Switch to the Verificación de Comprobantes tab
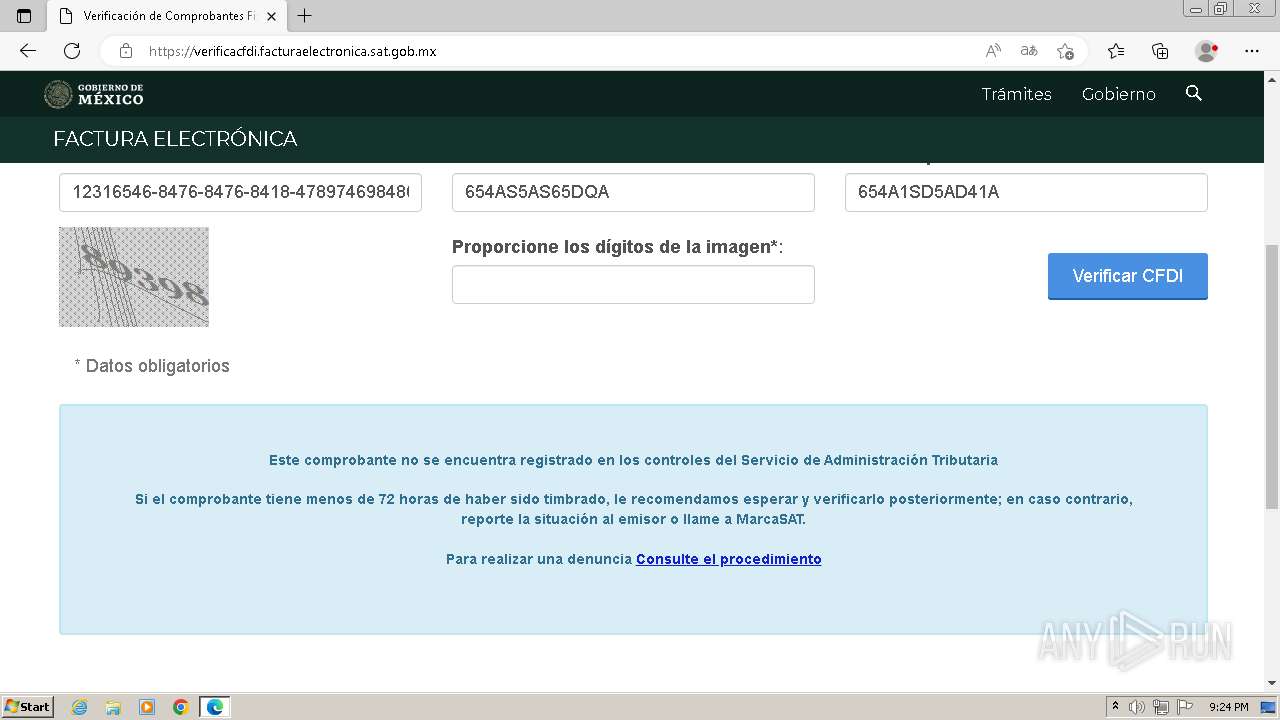Viewport: 1280px width, 720px height. click(x=167, y=16)
